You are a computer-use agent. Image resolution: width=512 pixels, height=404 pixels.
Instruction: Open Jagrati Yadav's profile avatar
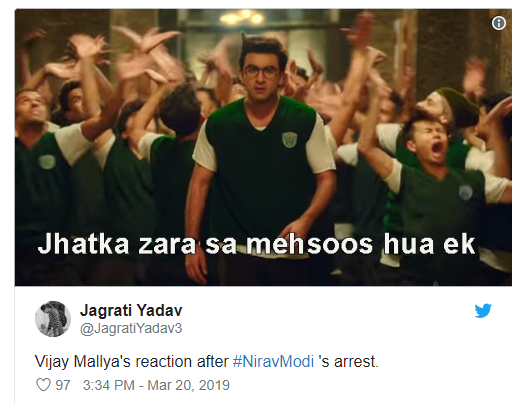click(53, 319)
